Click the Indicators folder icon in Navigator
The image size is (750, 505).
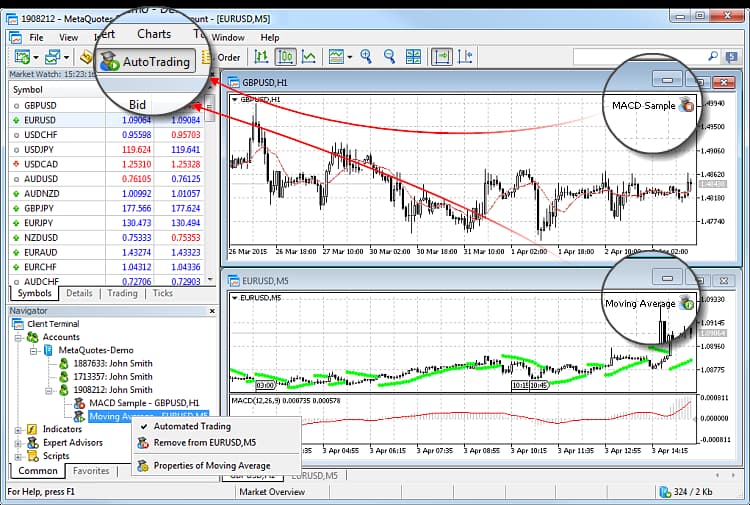(33, 429)
